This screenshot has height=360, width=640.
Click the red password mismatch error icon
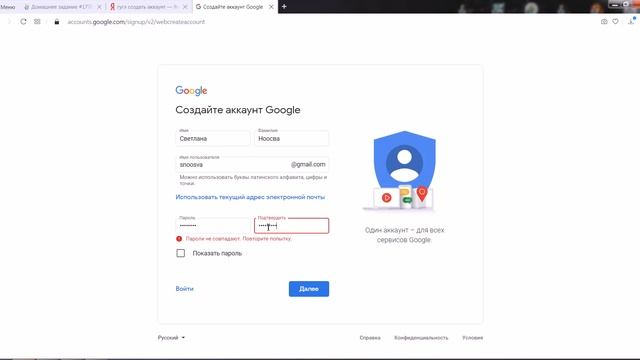click(179, 239)
